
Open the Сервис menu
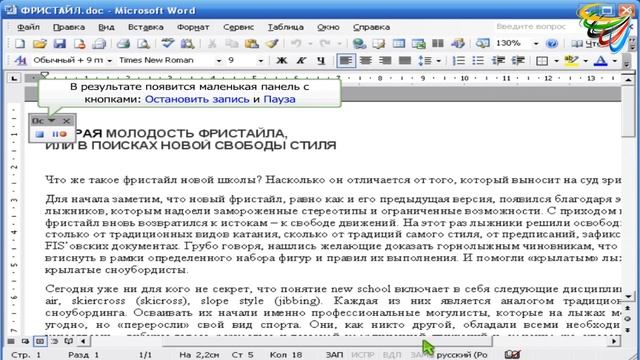pos(238,27)
